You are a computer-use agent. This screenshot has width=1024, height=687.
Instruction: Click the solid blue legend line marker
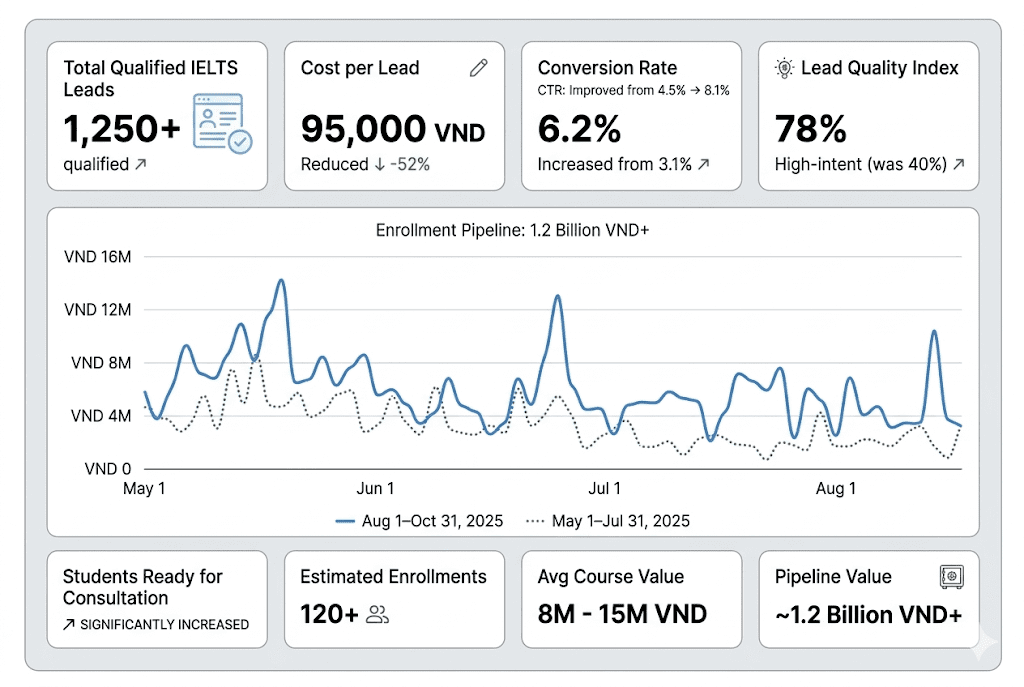(x=345, y=521)
